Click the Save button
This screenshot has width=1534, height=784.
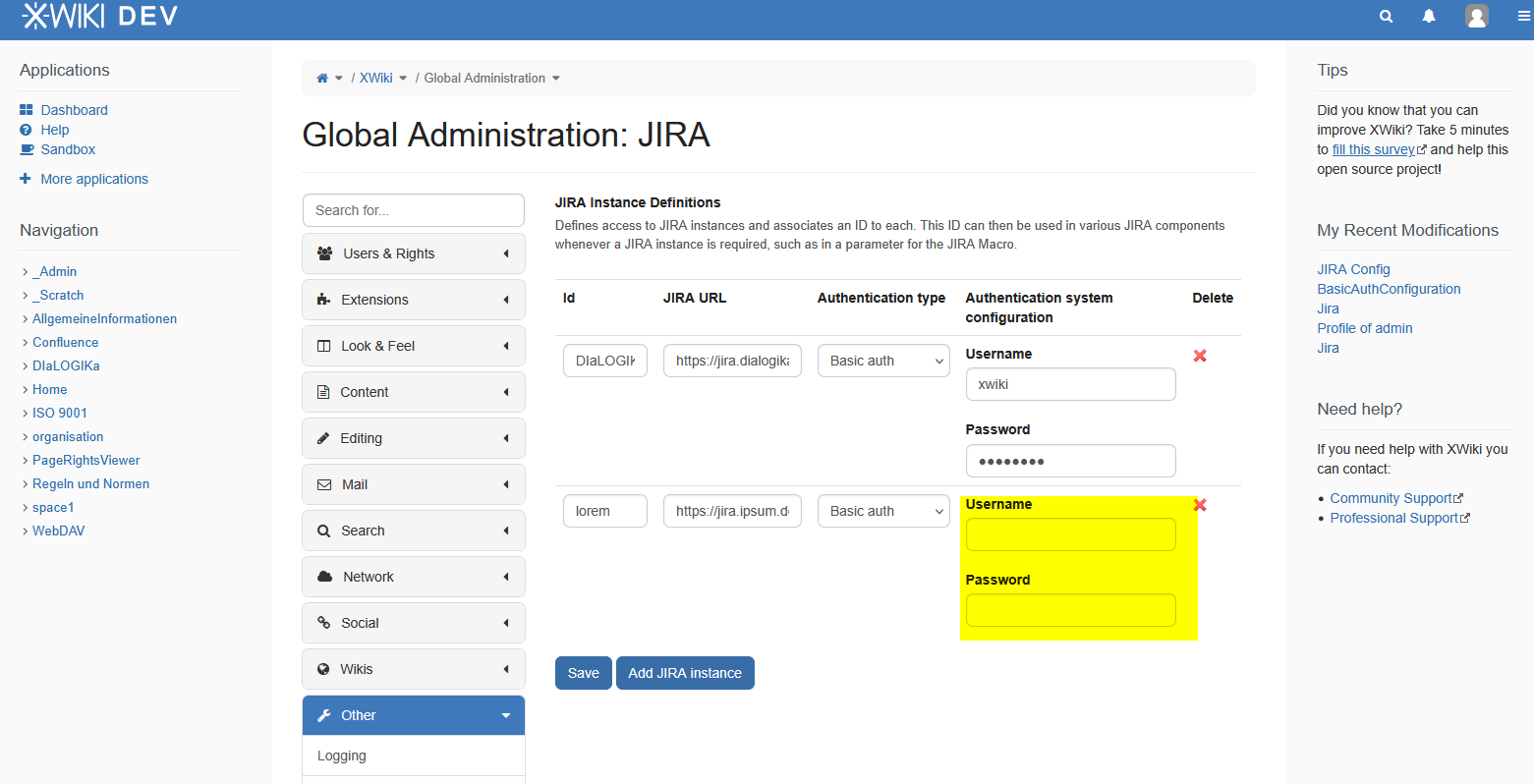[x=584, y=673]
